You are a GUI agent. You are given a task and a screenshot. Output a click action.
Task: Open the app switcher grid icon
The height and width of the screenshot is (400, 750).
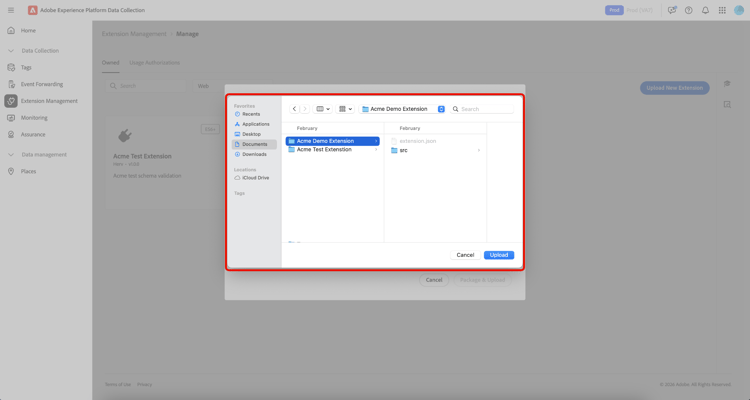(x=722, y=10)
